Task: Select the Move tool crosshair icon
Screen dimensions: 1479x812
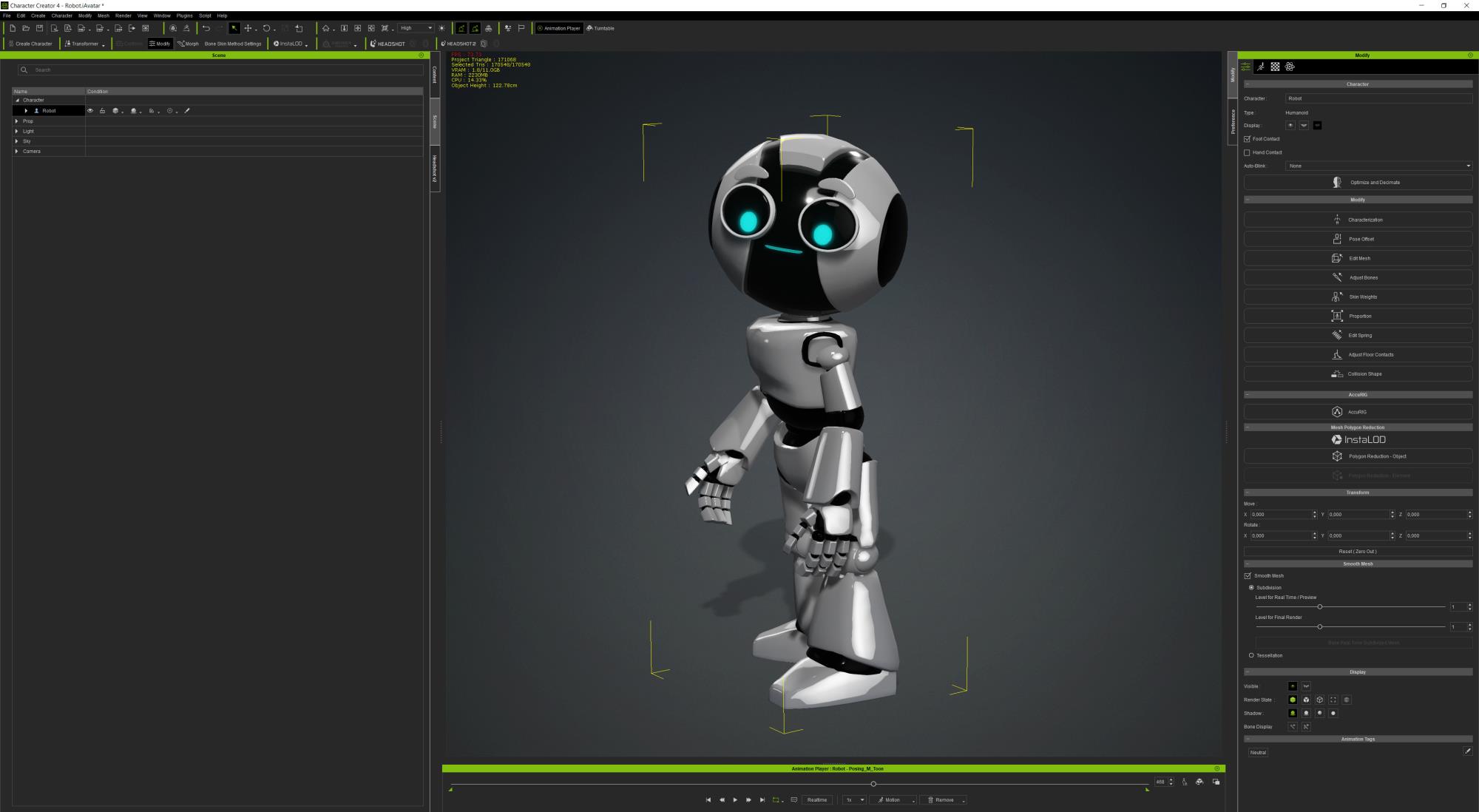Action: pos(248,28)
